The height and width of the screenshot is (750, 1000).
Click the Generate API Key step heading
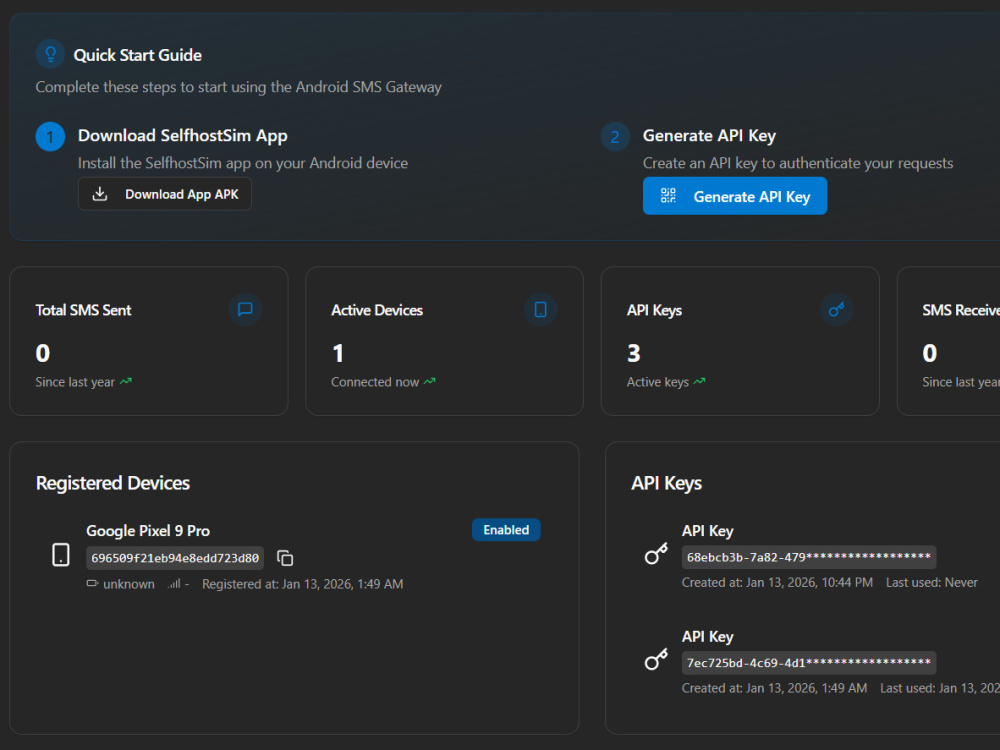click(709, 135)
